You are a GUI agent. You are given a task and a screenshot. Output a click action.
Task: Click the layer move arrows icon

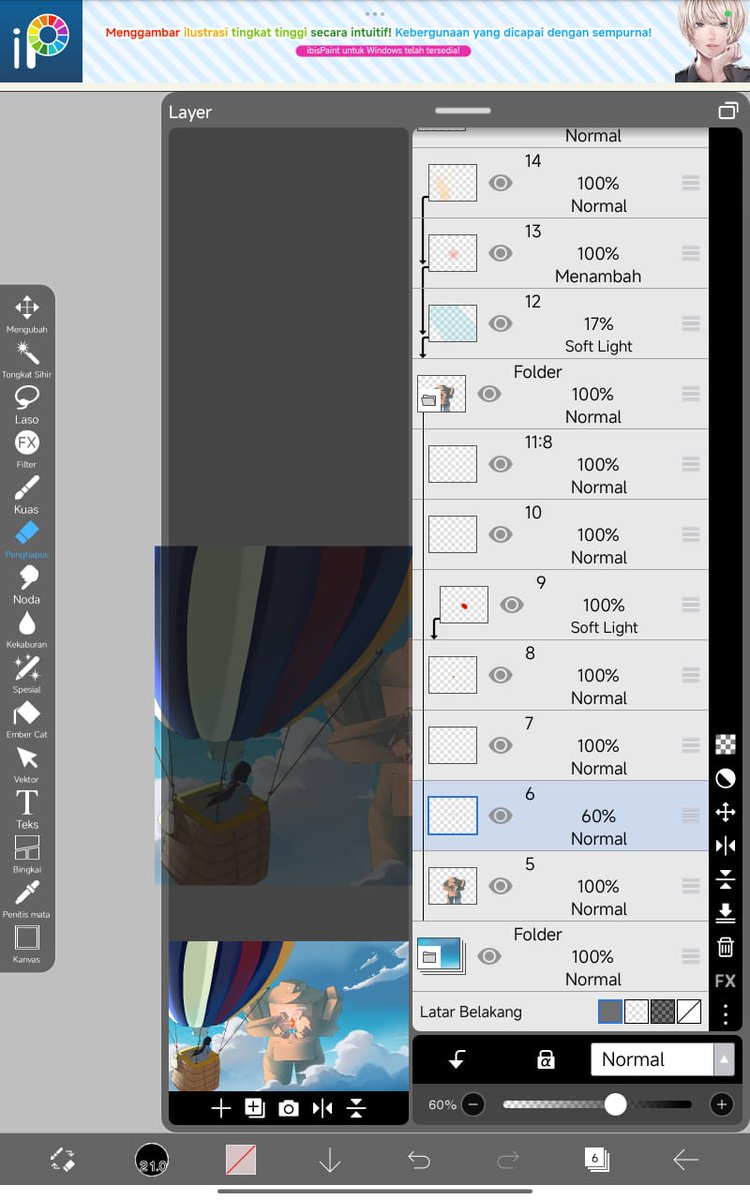coord(726,812)
